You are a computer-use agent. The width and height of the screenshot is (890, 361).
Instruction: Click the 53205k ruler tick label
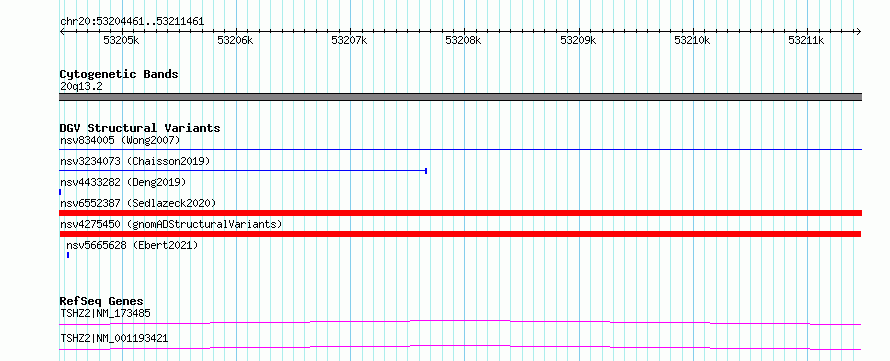[x=121, y=41]
